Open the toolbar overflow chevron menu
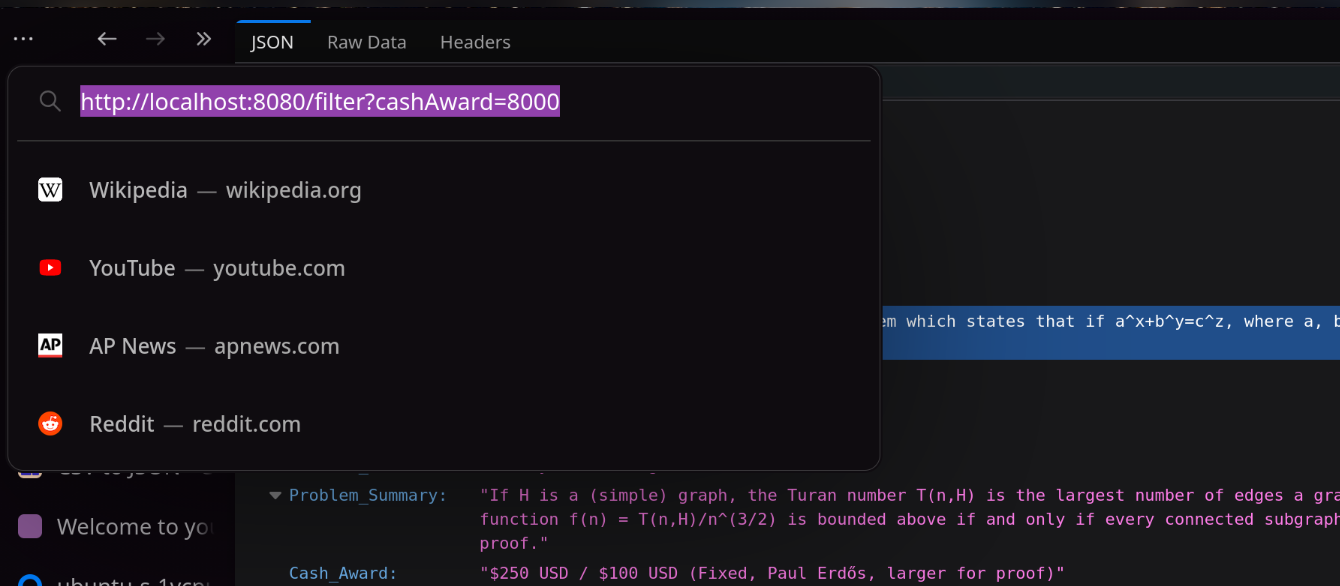Image resolution: width=1340 pixels, height=586 pixels. 204,39
